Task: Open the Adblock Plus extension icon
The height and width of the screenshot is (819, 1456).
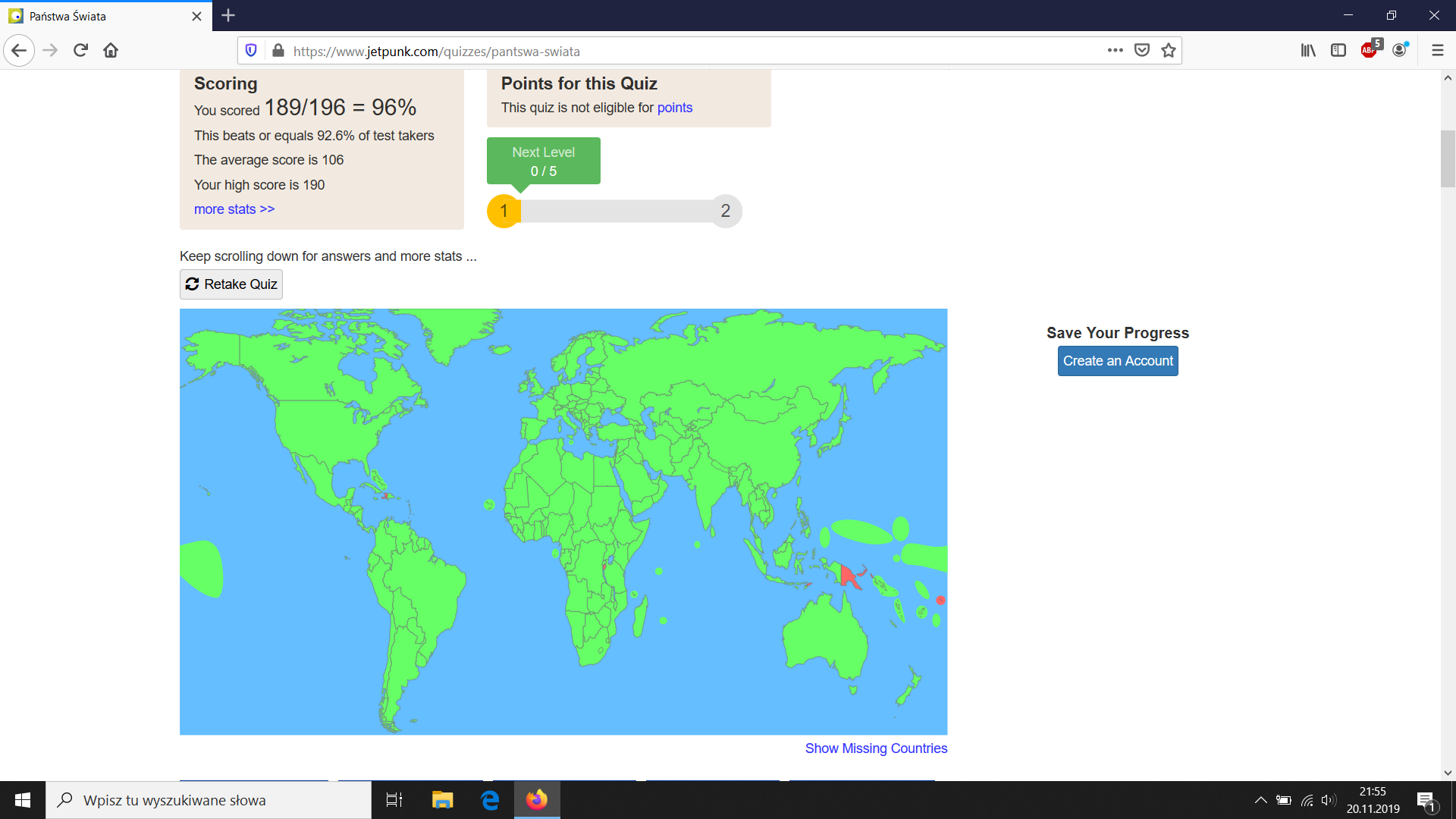Action: pos(1370,50)
